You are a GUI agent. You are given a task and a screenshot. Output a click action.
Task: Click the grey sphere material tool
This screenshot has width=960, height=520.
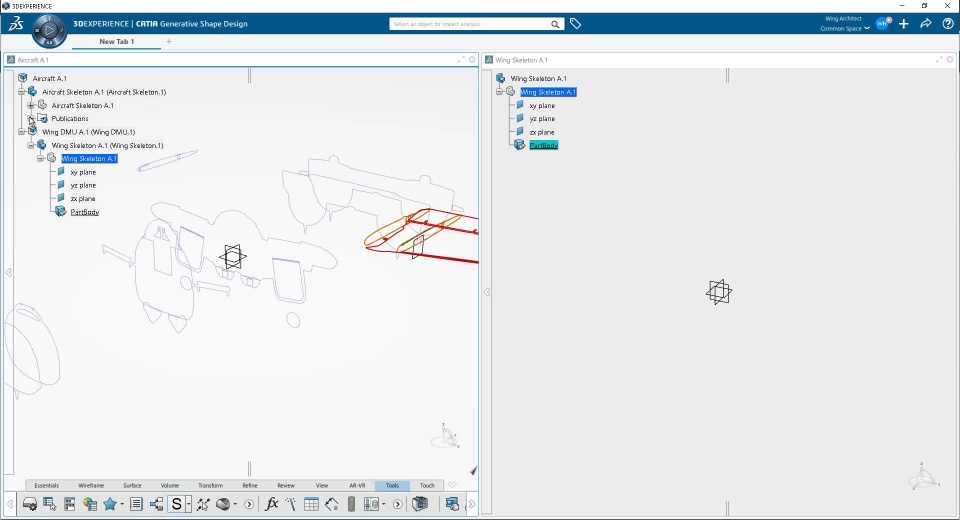click(x=223, y=504)
